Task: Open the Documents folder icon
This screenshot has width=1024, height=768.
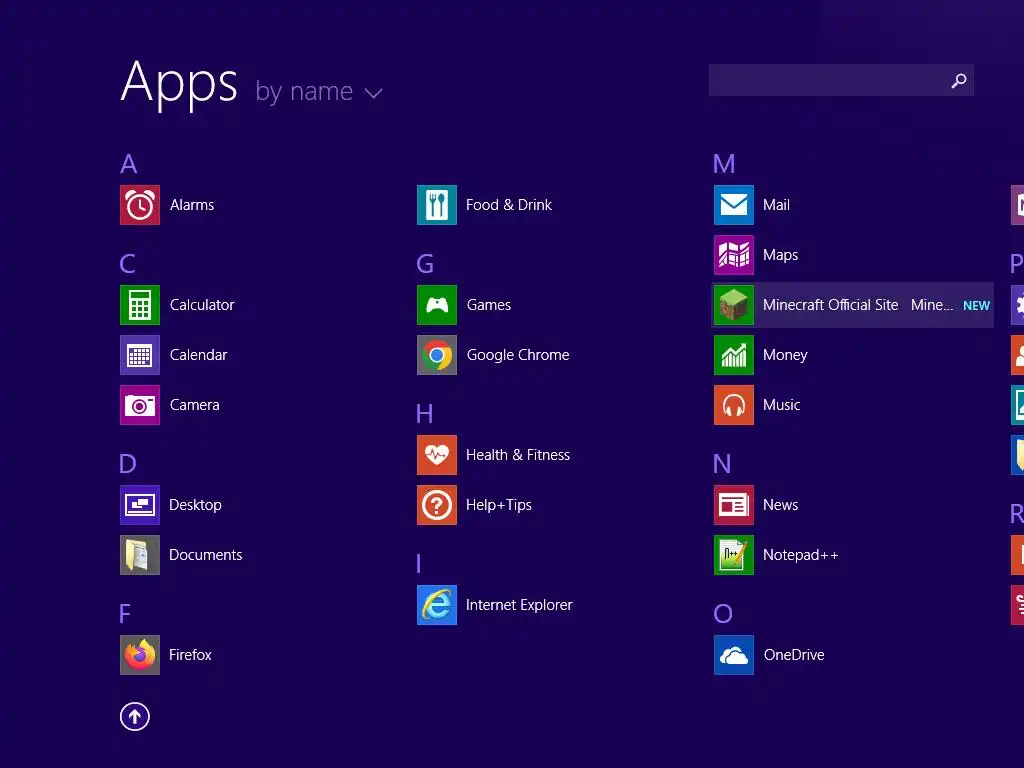Action: pos(140,555)
